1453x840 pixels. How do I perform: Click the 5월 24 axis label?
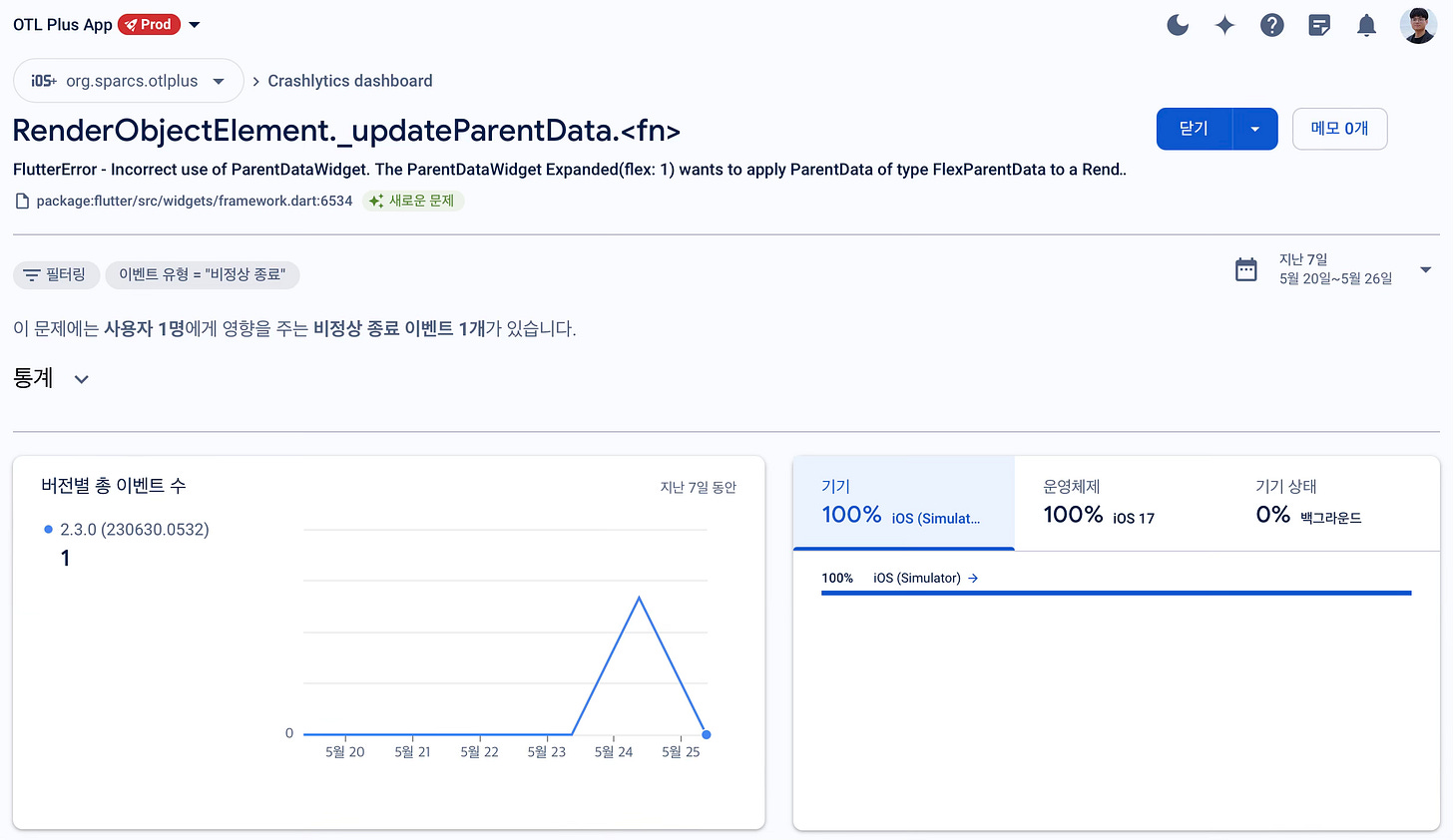pyautogui.click(x=614, y=752)
